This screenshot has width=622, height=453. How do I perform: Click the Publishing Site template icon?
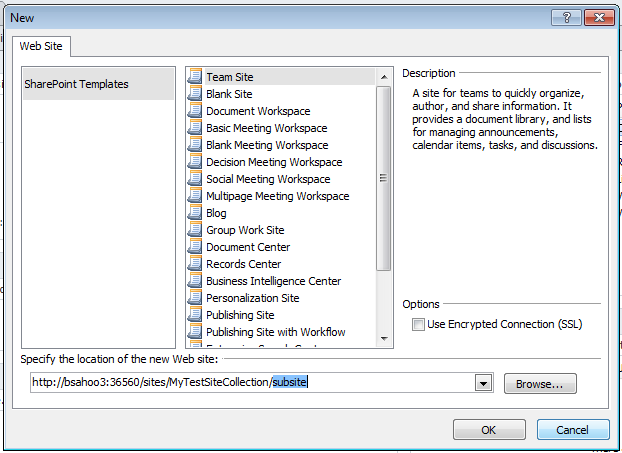pos(195,315)
